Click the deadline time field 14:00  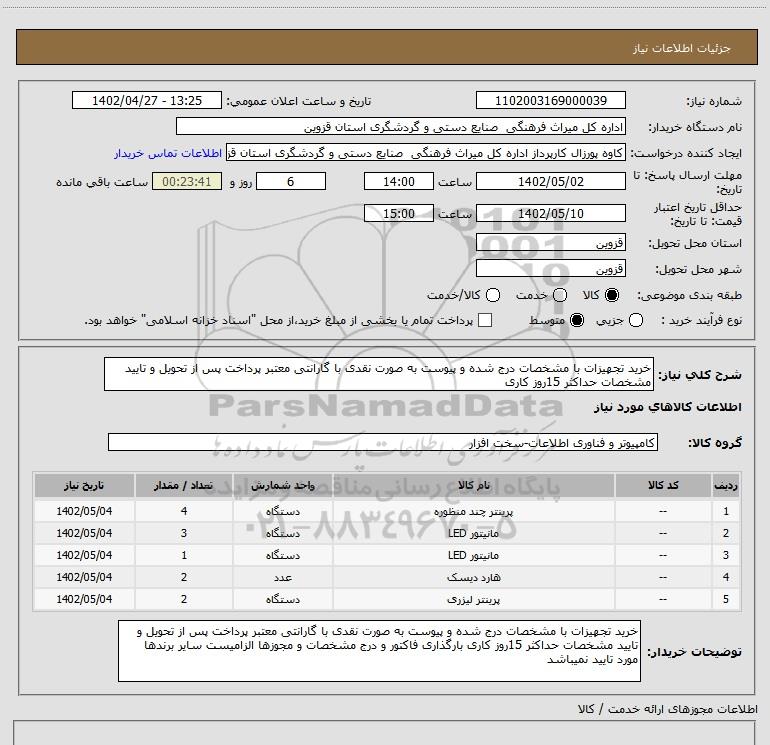click(x=399, y=181)
